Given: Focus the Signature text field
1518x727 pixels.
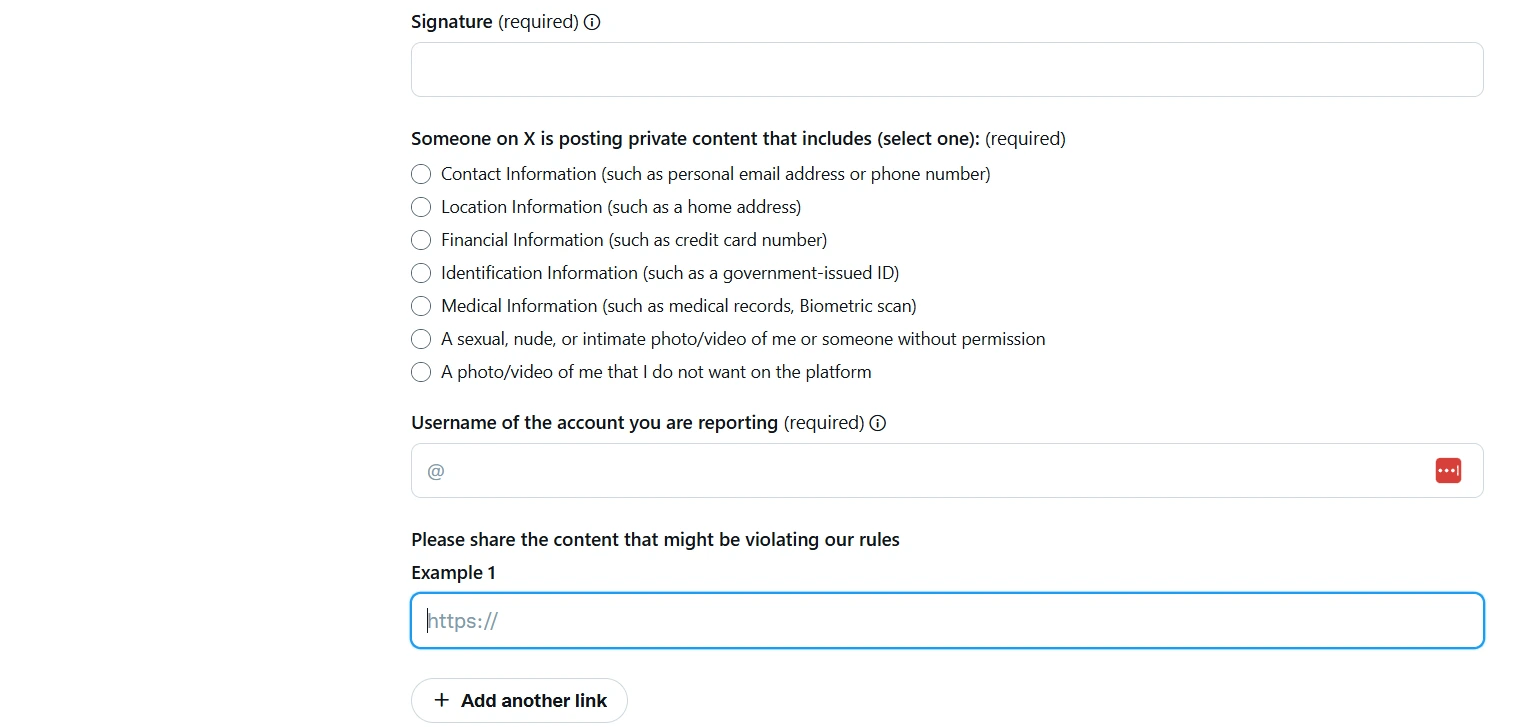Looking at the screenshot, I should [x=946, y=69].
